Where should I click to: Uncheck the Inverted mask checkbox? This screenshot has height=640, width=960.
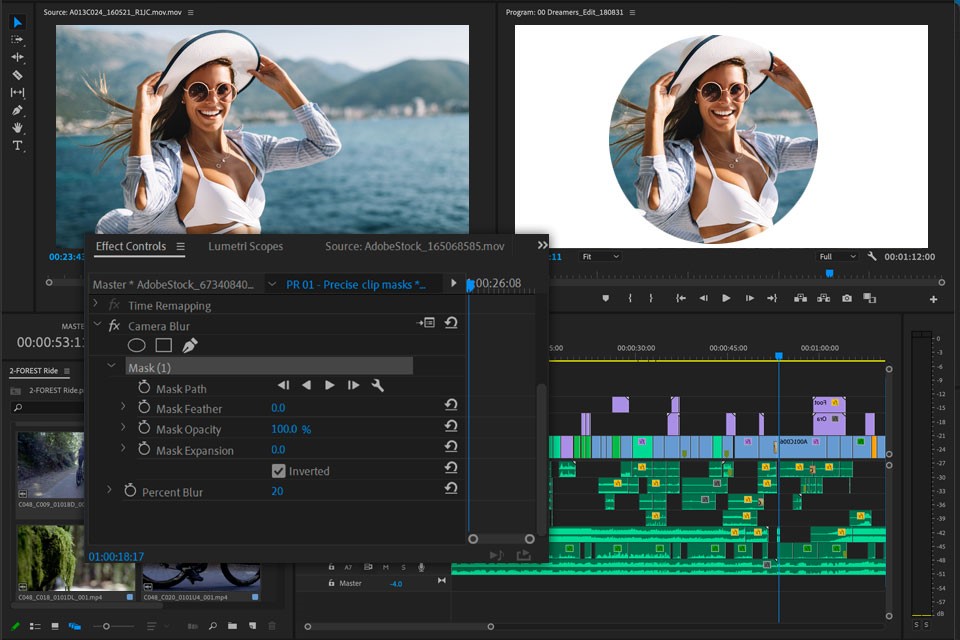point(279,471)
